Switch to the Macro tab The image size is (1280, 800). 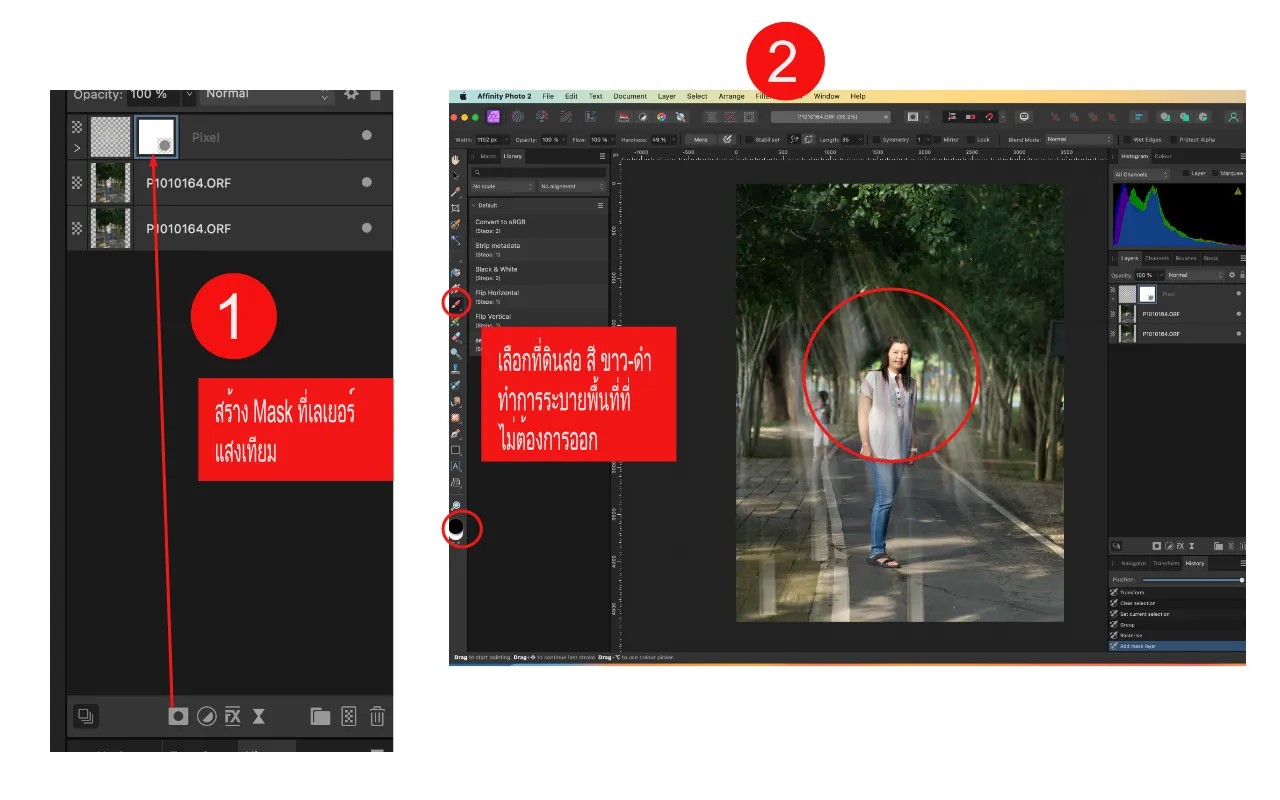(x=488, y=156)
